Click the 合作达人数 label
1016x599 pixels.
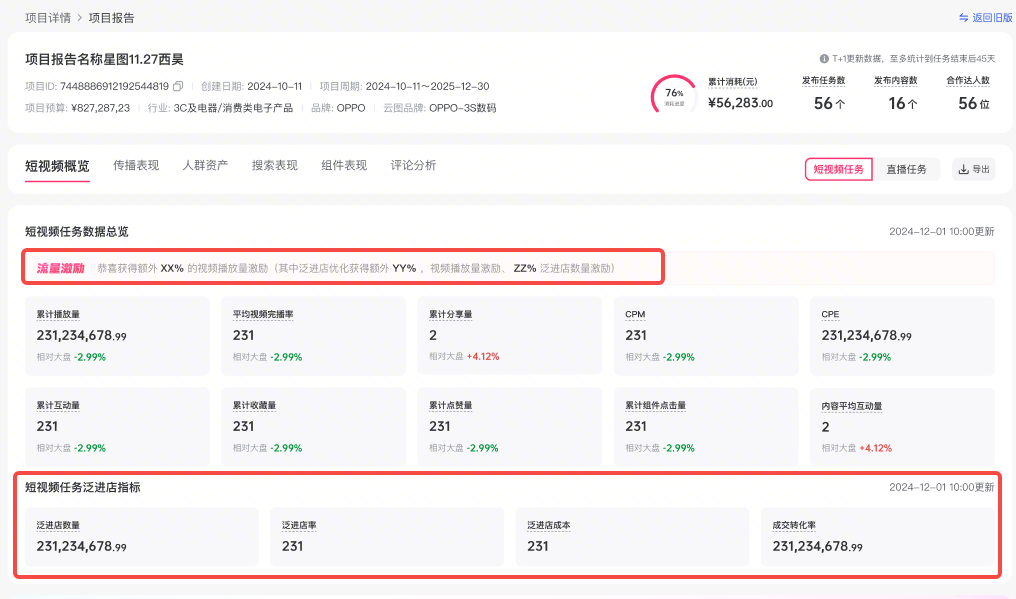(x=968, y=80)
